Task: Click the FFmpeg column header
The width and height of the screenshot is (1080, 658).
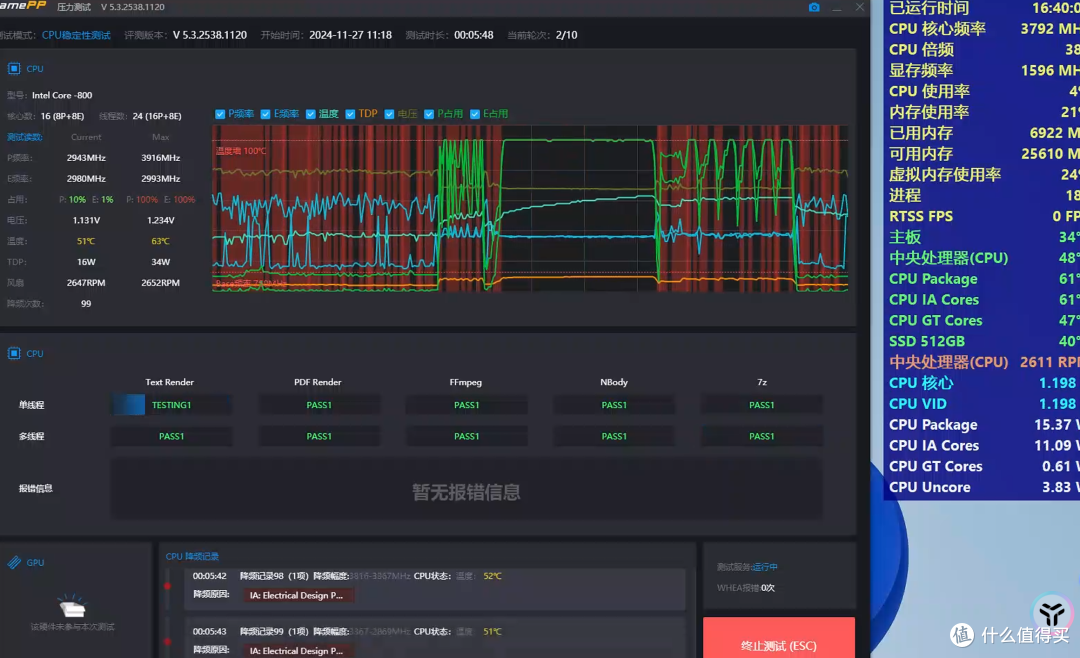Action: click(466, 382)
